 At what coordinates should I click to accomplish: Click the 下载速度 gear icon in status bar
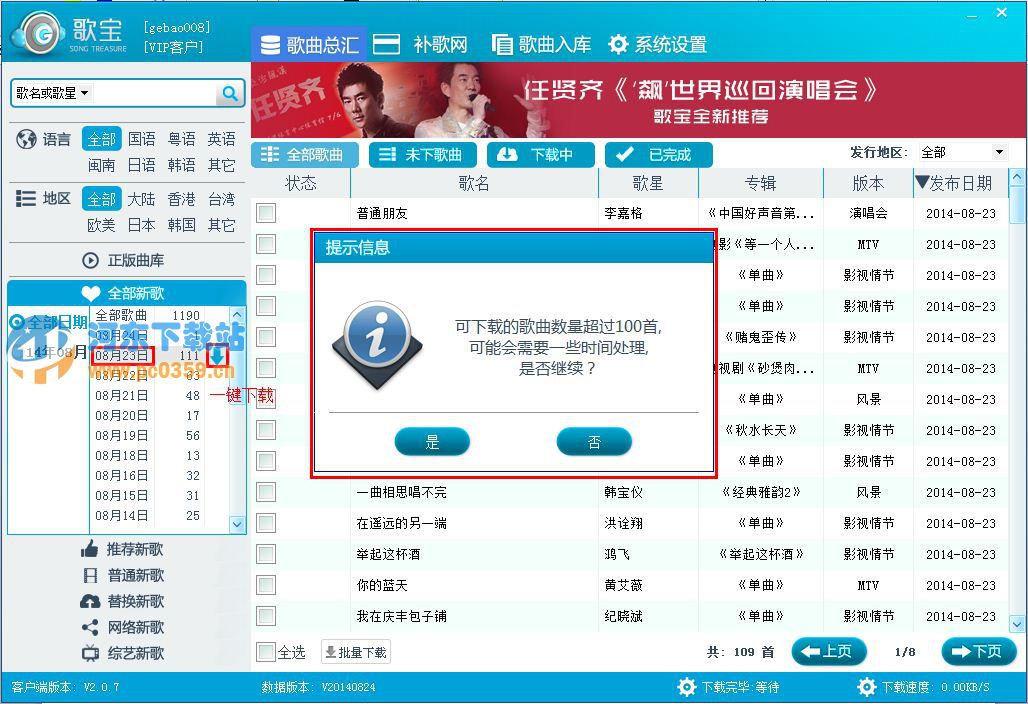(x=866, y=687)
